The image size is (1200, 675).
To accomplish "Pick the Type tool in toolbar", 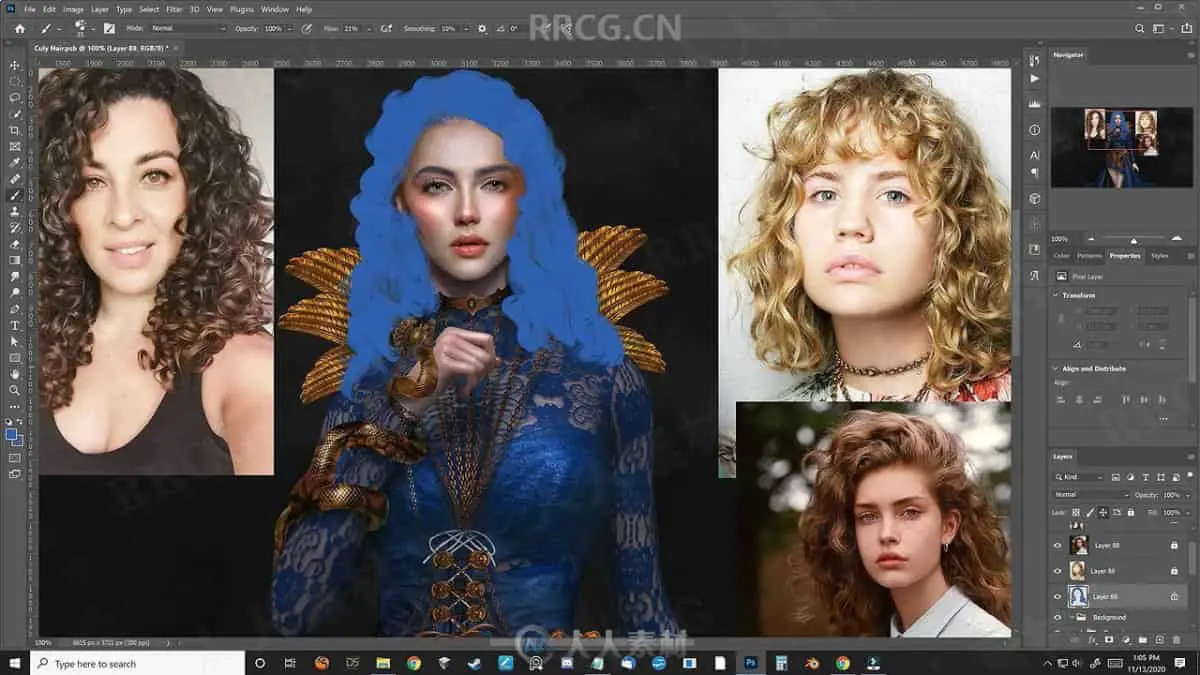I will point(15,325).
